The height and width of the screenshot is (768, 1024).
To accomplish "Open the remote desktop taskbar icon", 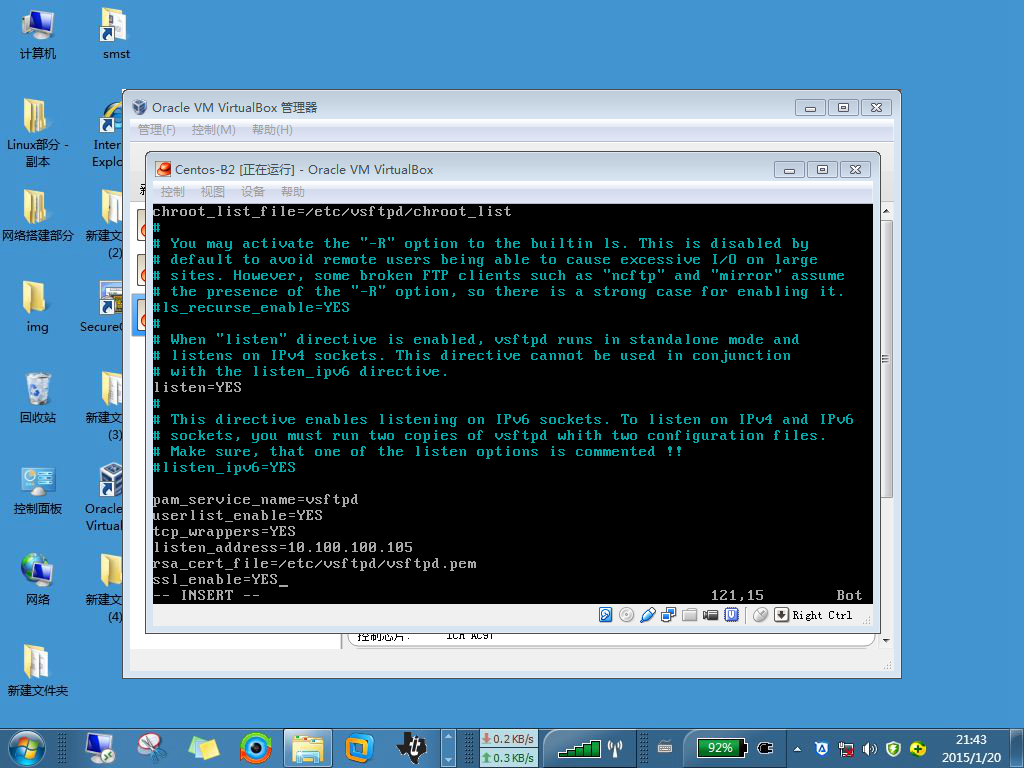I will point(100,748).
